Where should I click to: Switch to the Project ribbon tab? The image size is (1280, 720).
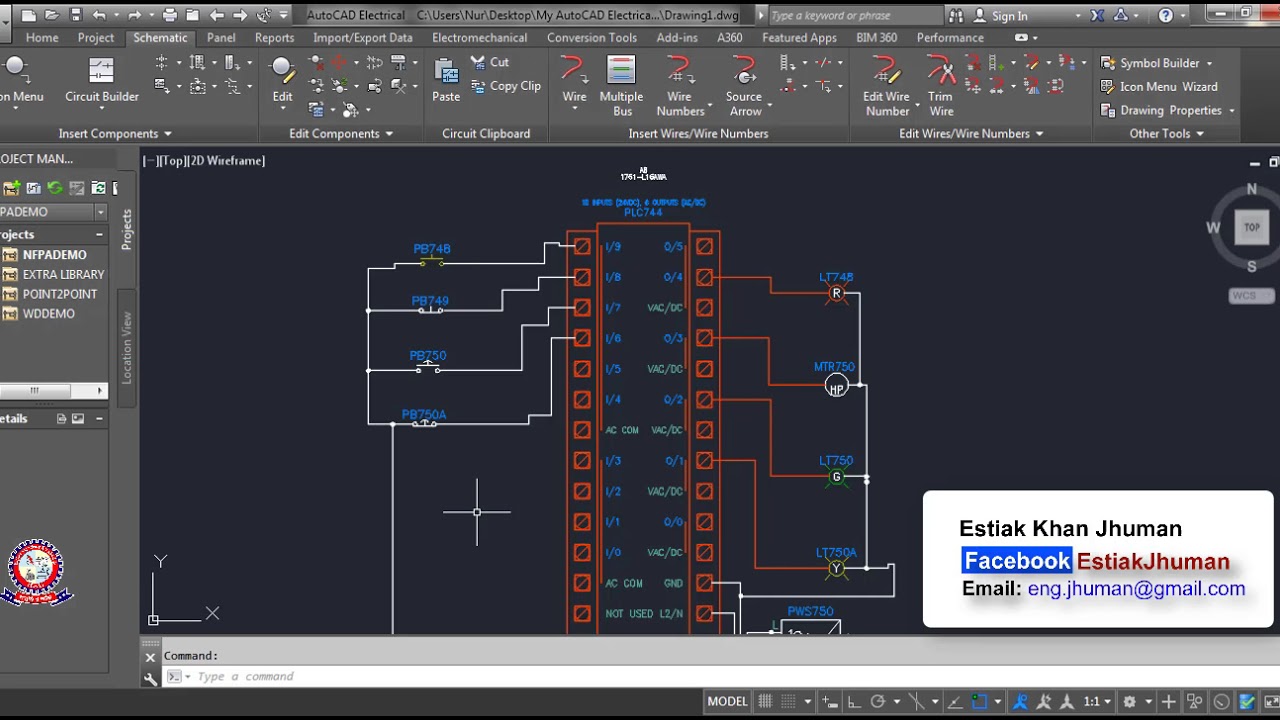[96, 38]
